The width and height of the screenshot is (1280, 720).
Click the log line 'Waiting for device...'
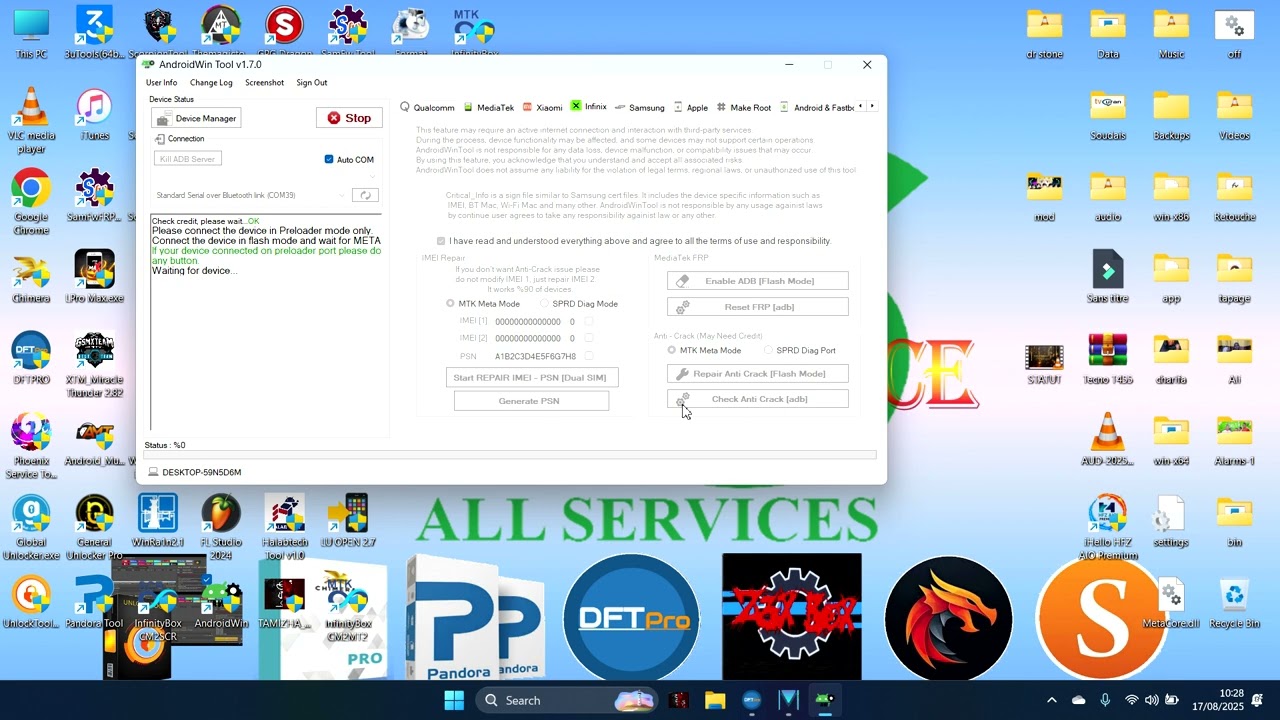[x=194, y=271]
